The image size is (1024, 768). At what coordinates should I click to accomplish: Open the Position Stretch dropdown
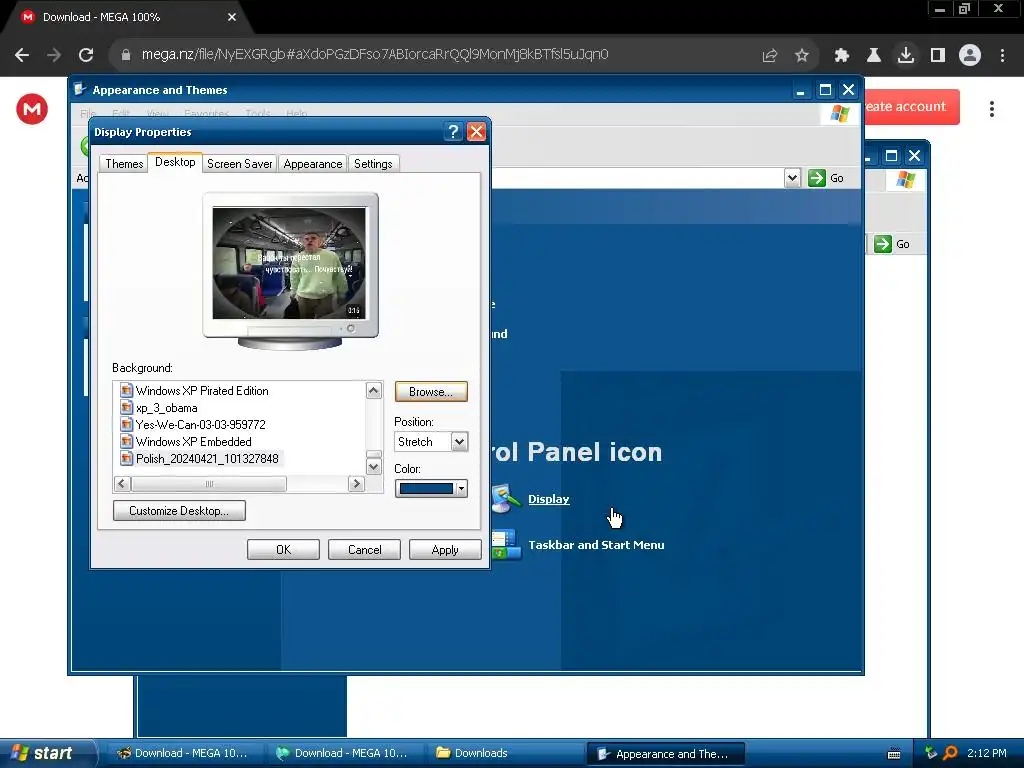click(x=459, y=442)
